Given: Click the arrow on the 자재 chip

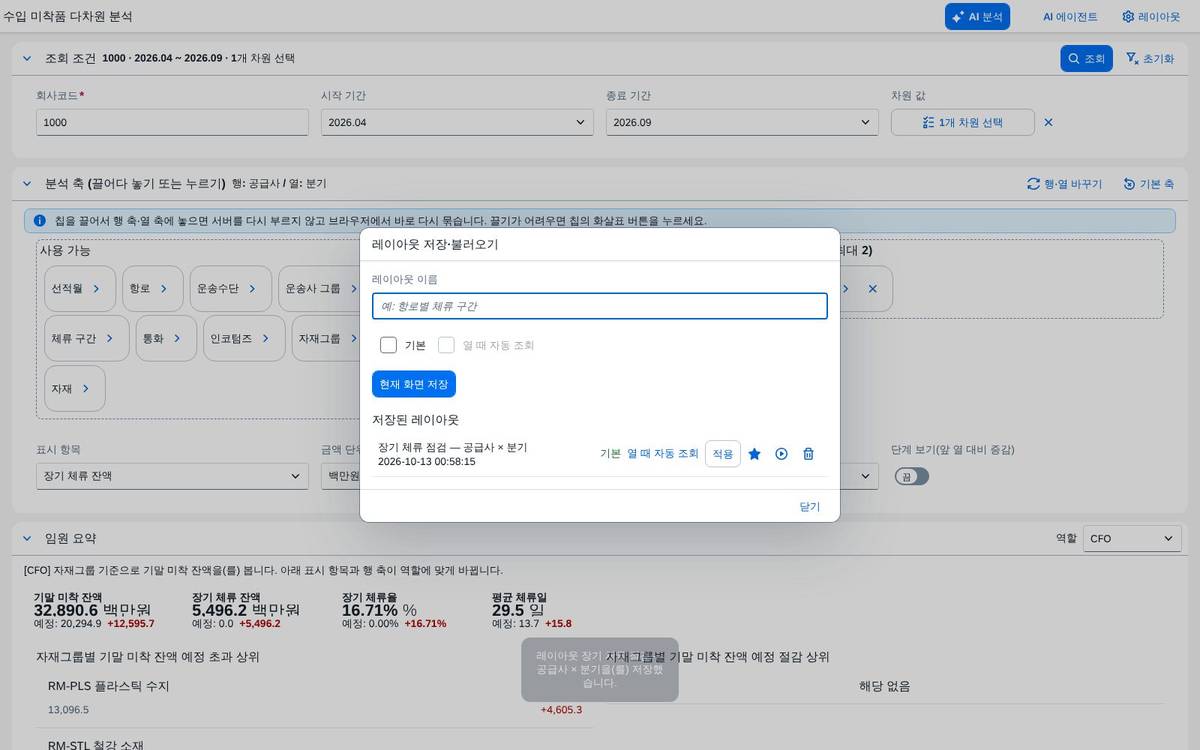Looking at the screenshot, I should 85,388.
